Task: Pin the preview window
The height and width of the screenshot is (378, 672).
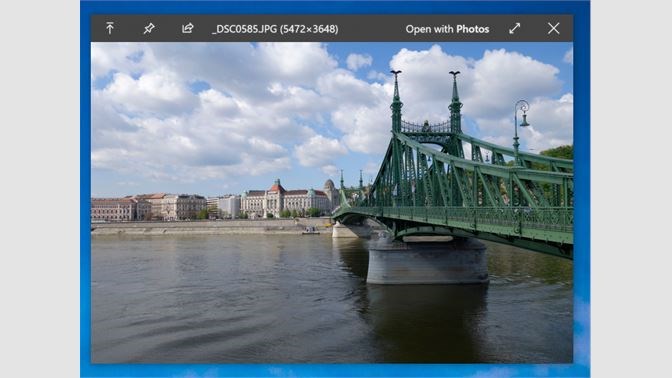Action: coord(149,29)
